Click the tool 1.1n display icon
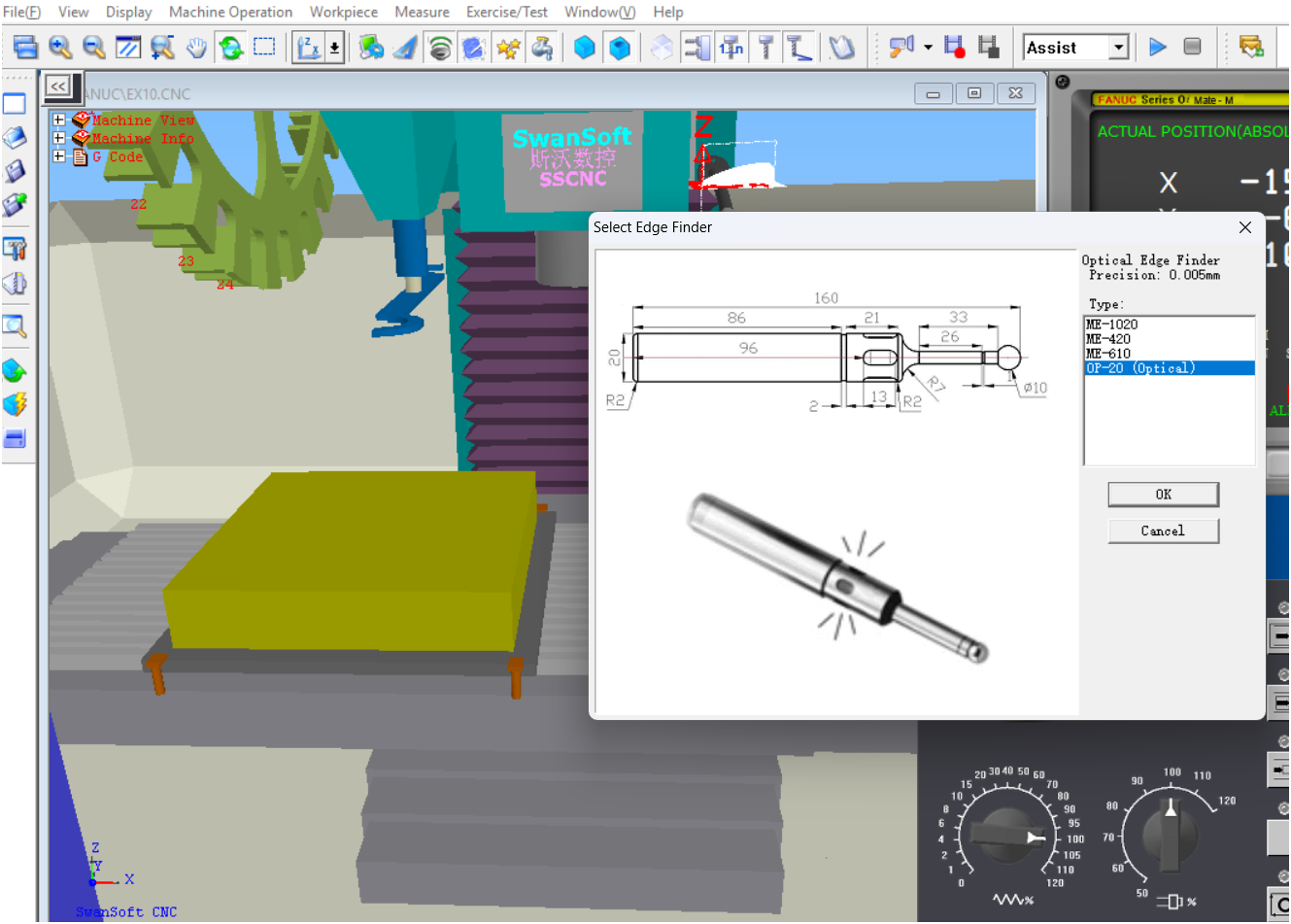Viewport: 1291px width, 924px height. [731, 47]
